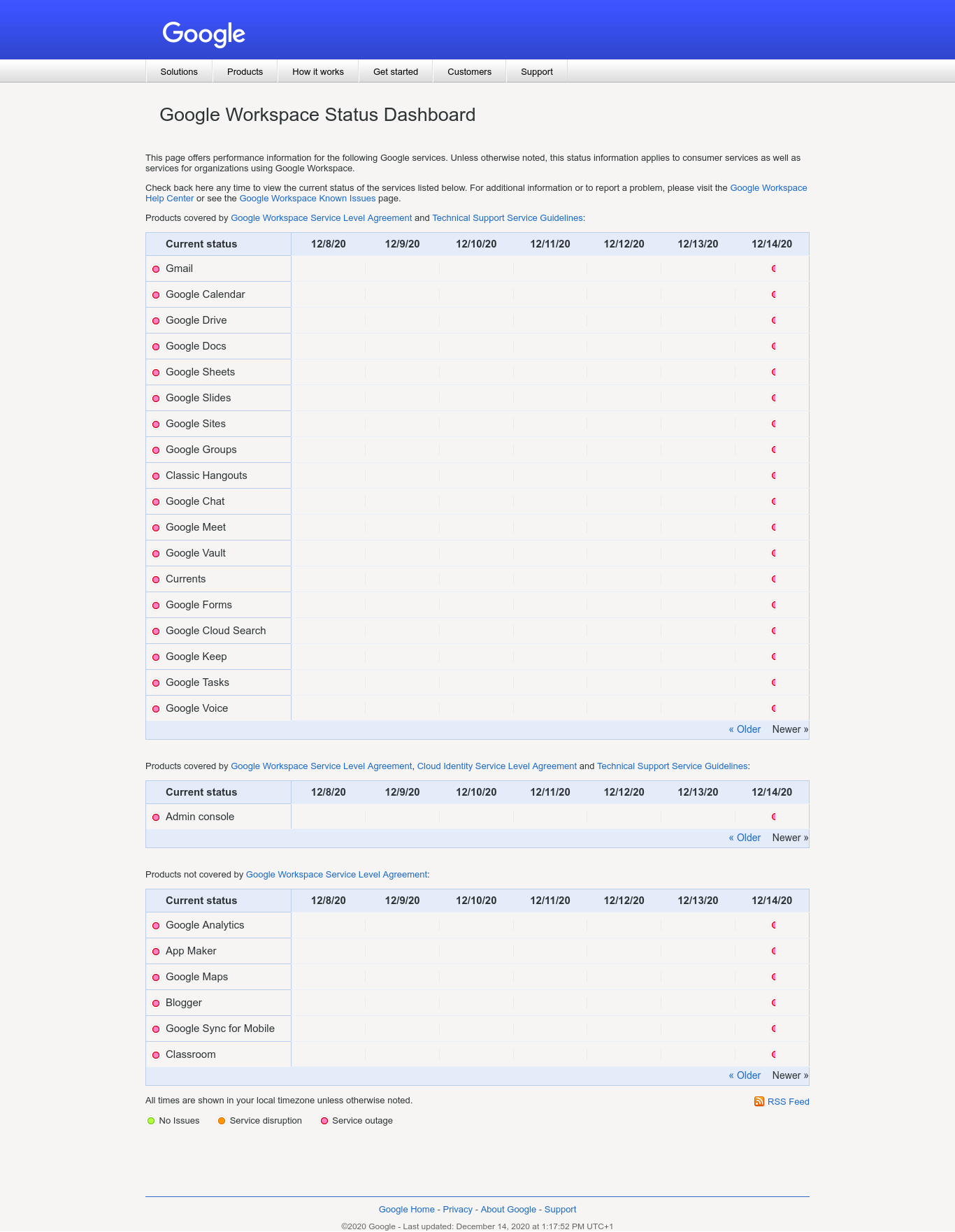
Task: Click Google Forms' current status dot
Action: (156, 606)
